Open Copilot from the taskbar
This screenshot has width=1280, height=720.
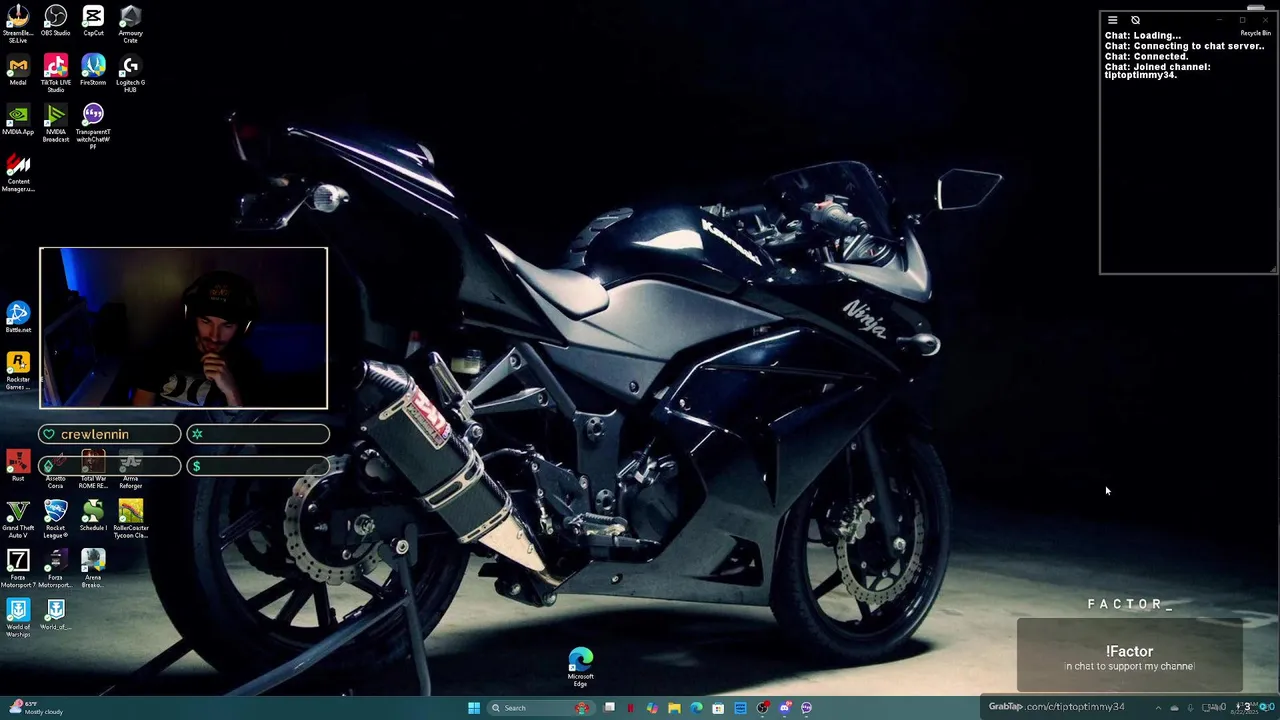pos(652,708)
